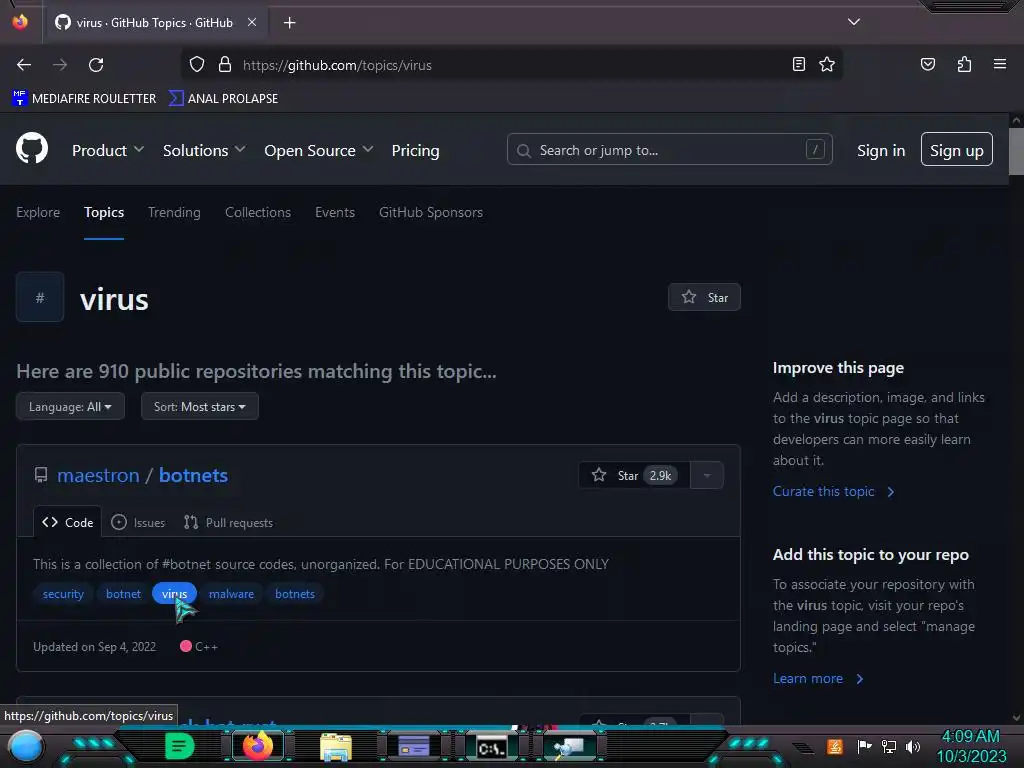Star the maestron/botnets repository

pos(633,475)
